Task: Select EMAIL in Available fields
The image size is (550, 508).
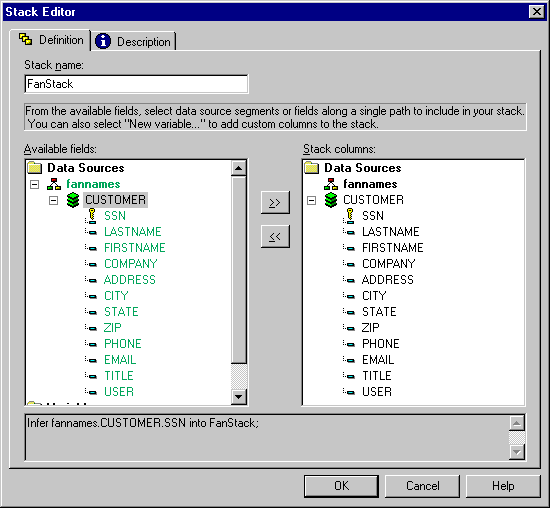Action: pos(120,360)
